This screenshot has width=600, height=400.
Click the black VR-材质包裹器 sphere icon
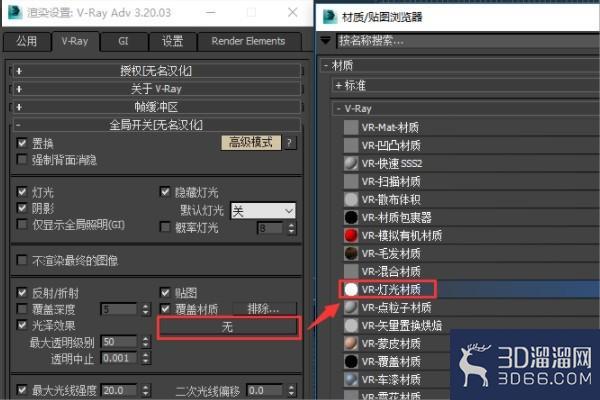351,217
